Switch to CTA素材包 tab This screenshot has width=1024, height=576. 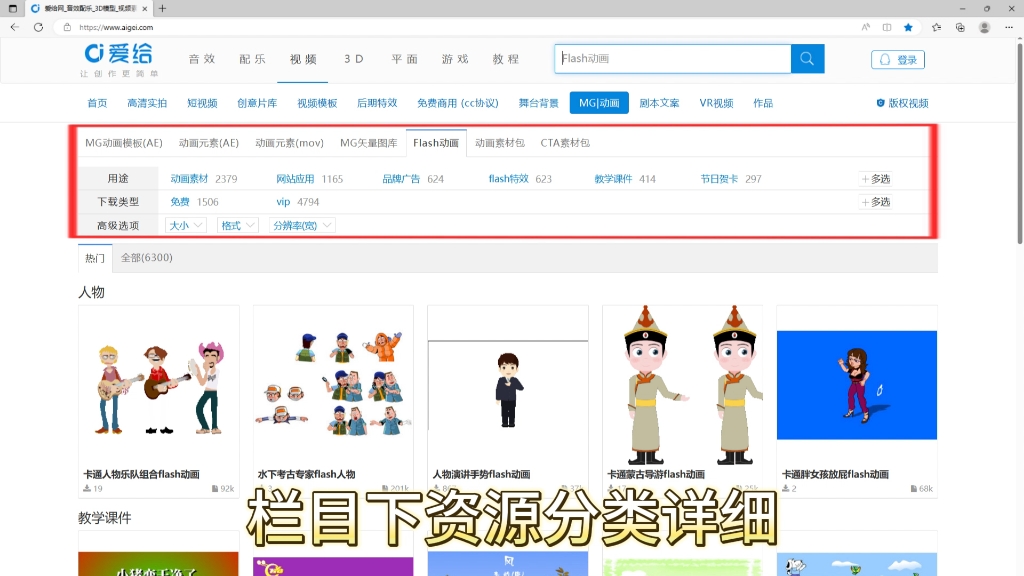point(565,143)
